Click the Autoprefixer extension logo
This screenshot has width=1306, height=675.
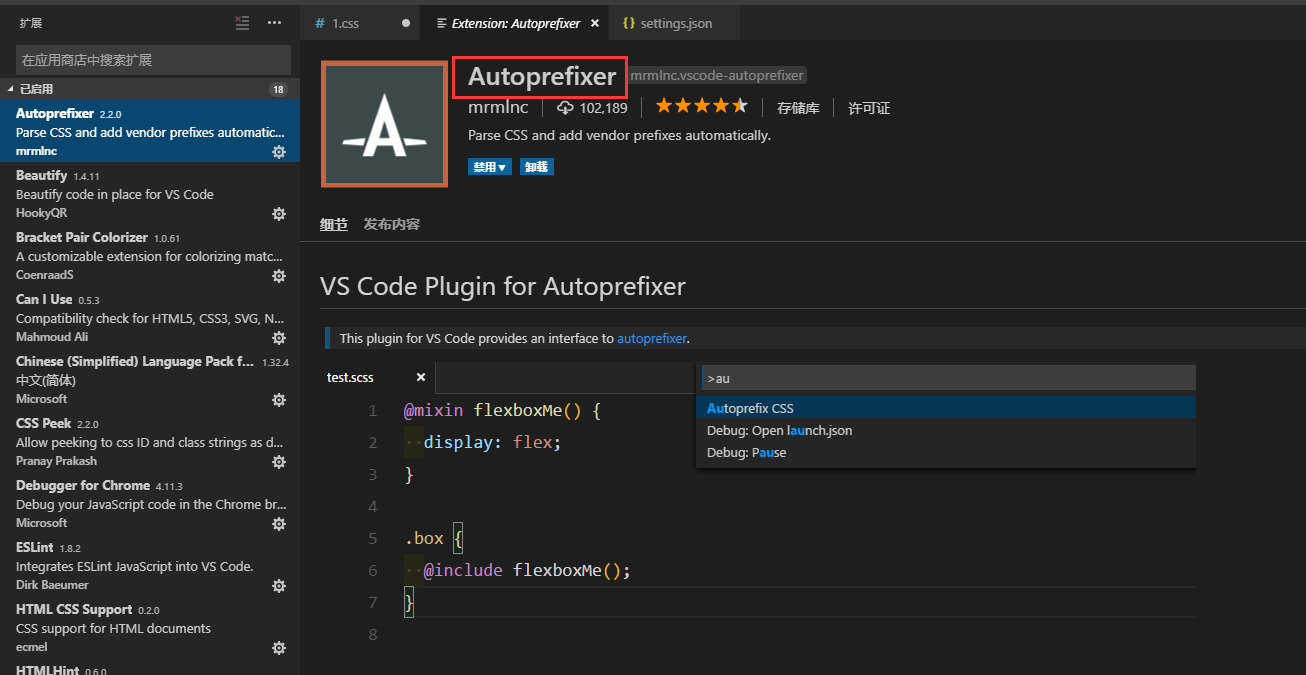coord(384,124)
